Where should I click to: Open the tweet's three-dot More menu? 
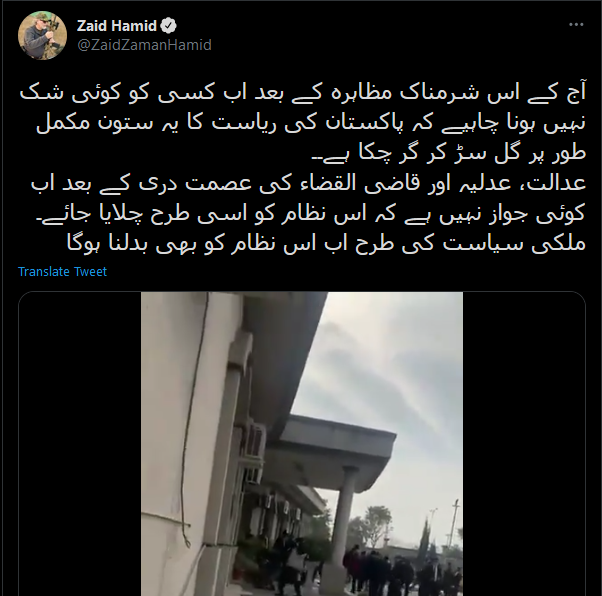[x=576, y=25]
